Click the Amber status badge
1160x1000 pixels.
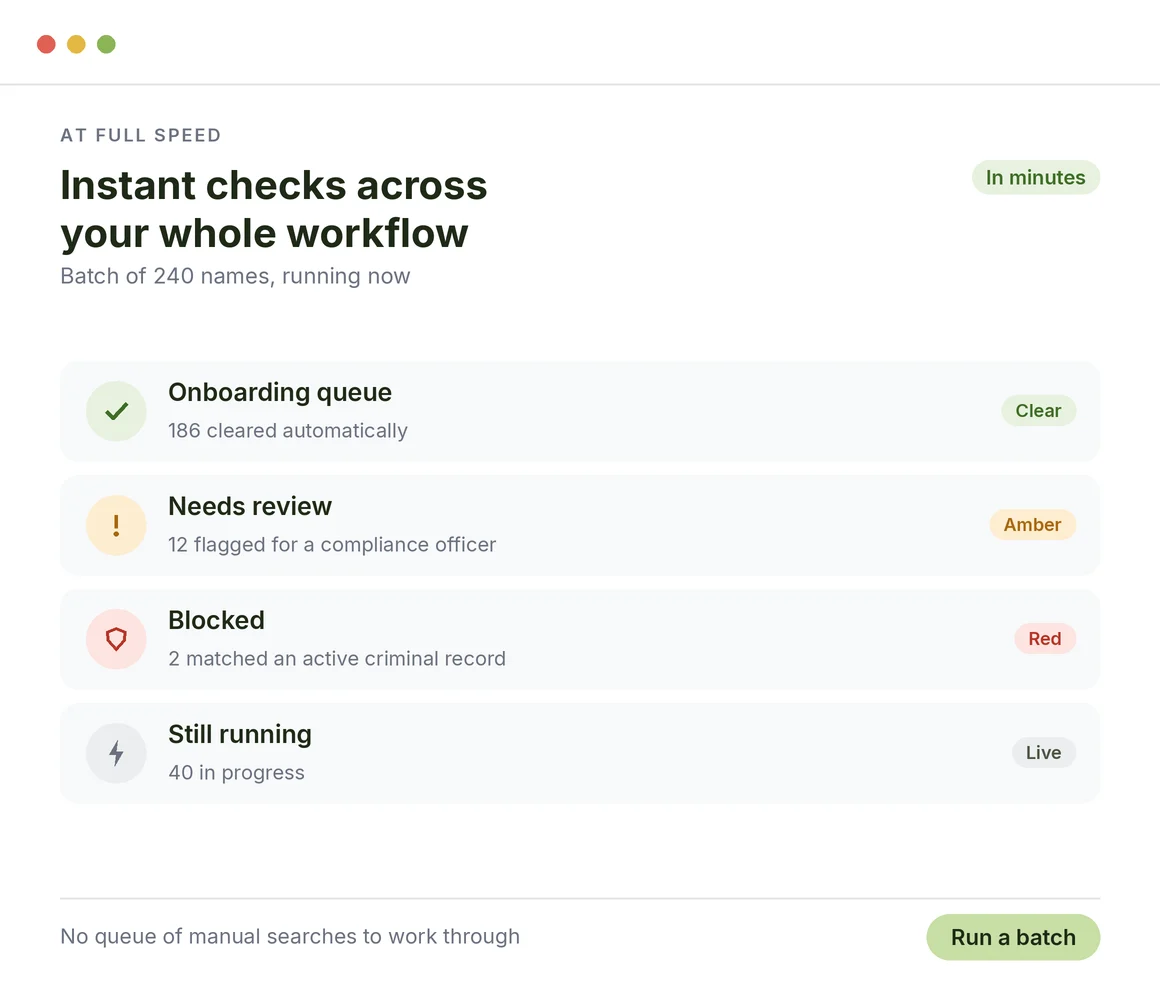[1033, 524]
